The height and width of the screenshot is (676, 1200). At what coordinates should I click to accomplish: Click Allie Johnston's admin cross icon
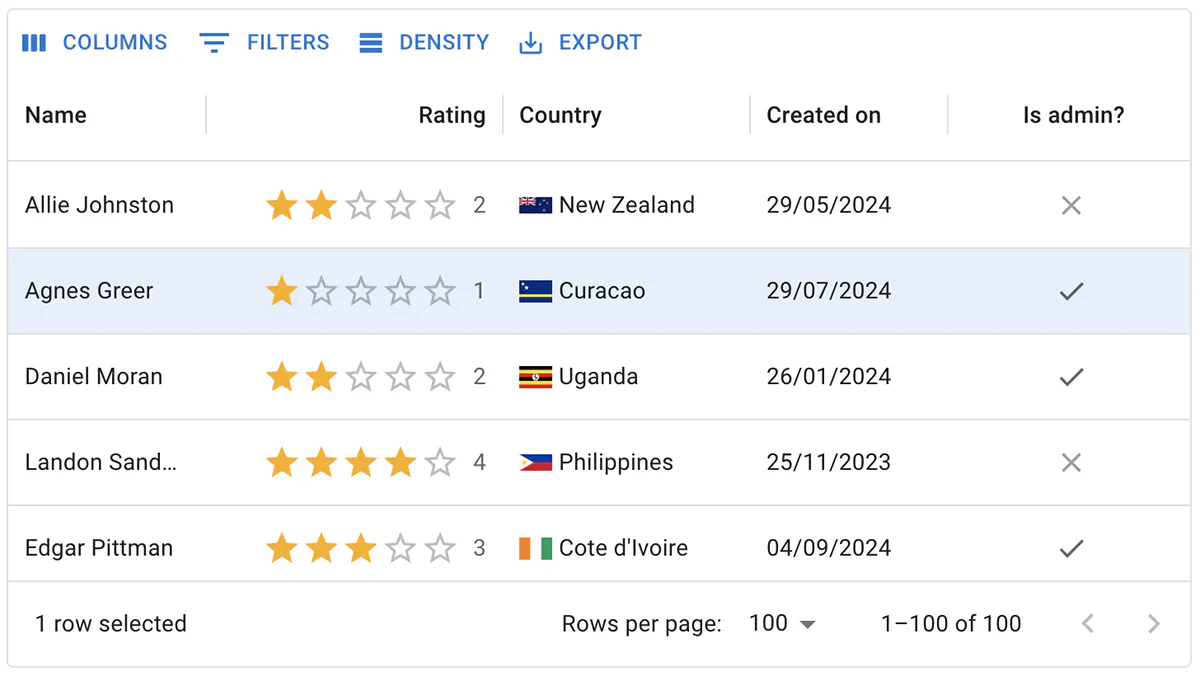coord(1071,206)
